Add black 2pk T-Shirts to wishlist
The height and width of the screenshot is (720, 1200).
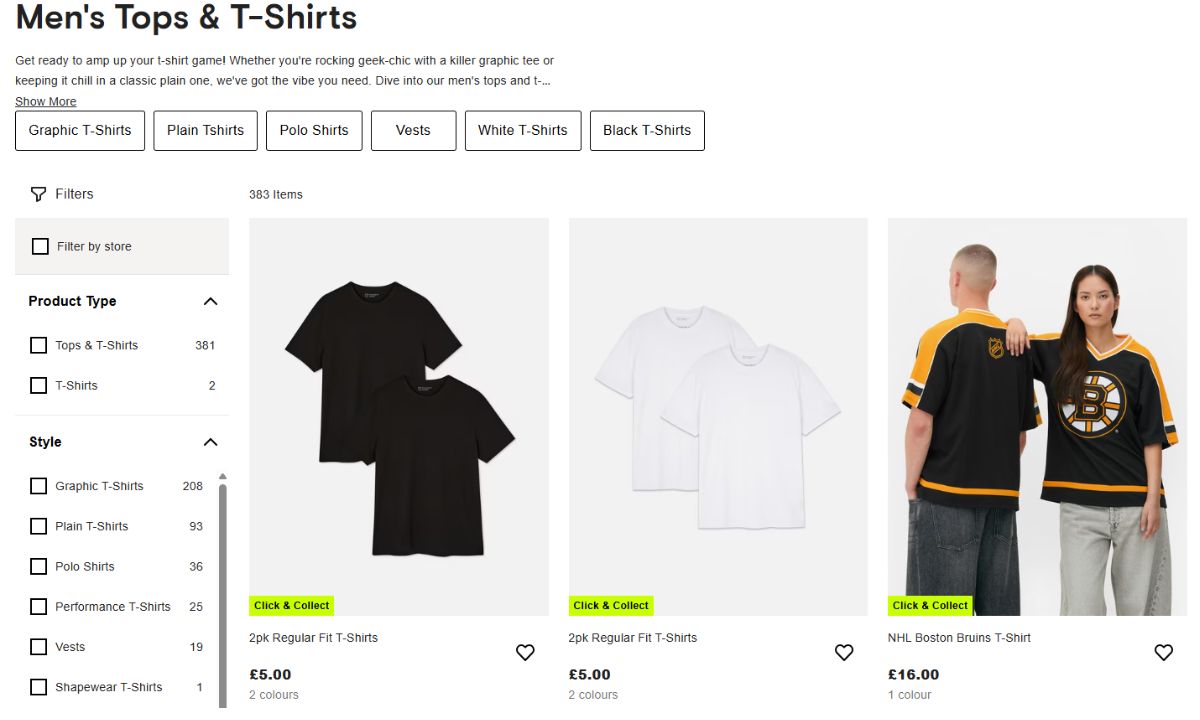coord(525,652)
